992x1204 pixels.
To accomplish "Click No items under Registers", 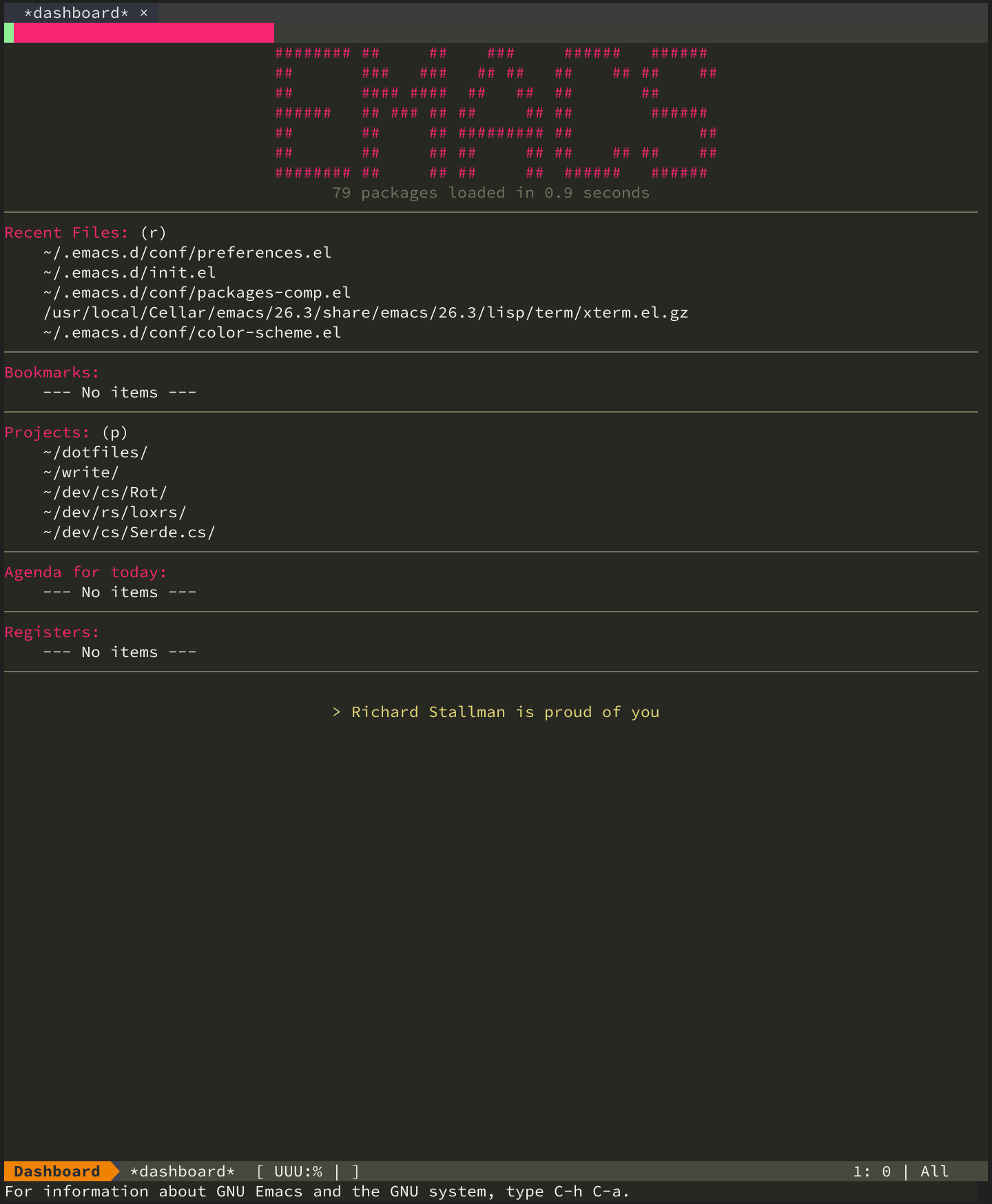I will 120,652.
